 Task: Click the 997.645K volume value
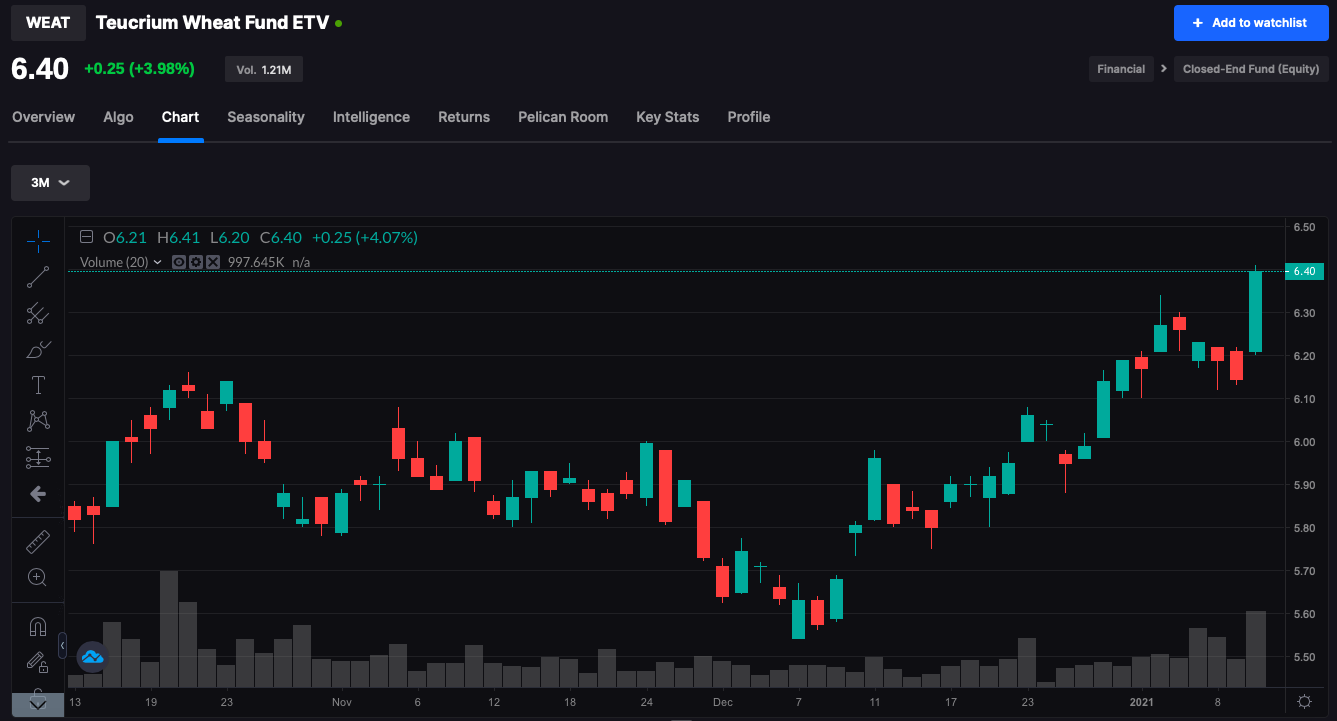point(256,262)
